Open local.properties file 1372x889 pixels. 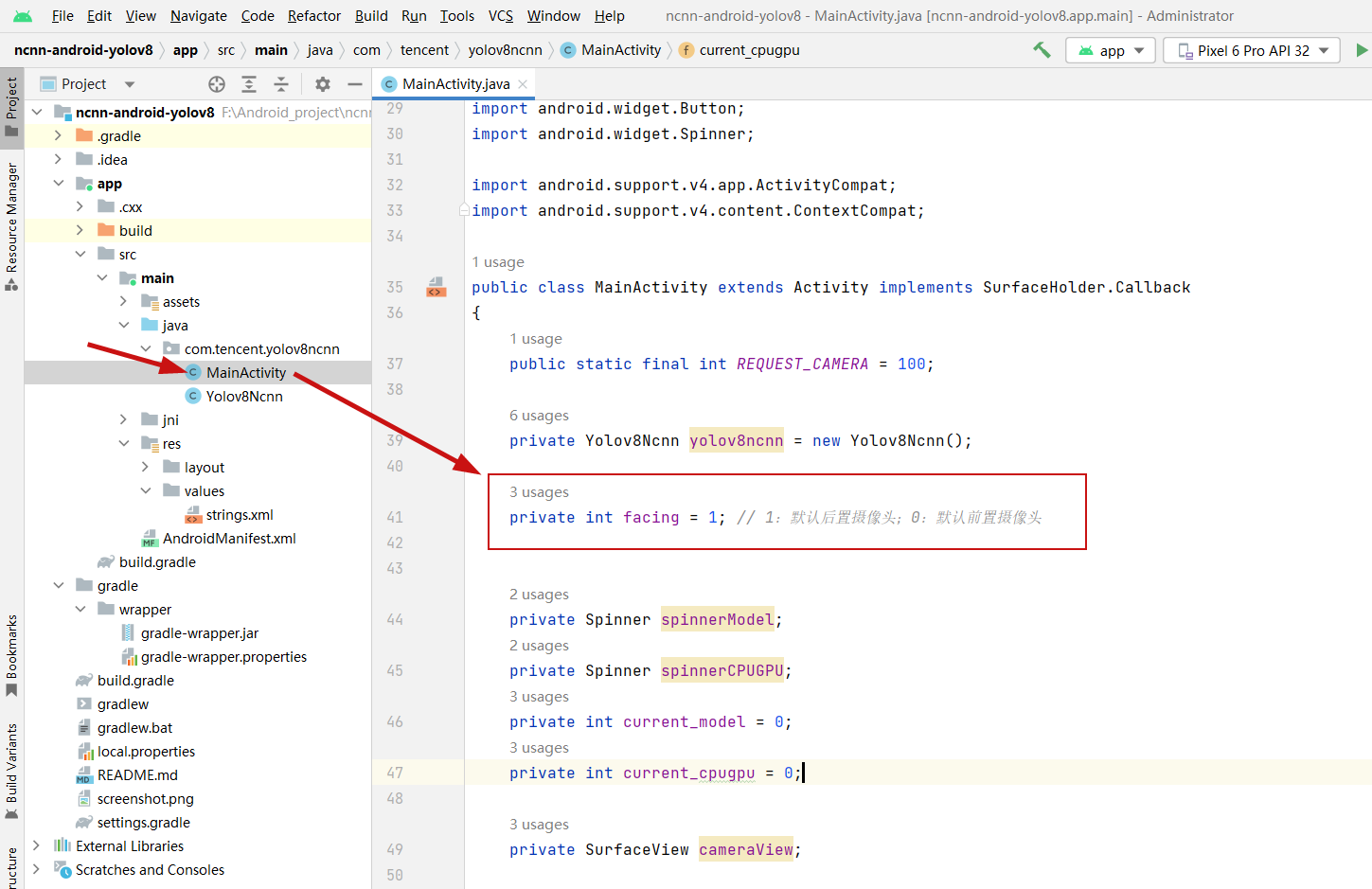(x=146, y=751)
